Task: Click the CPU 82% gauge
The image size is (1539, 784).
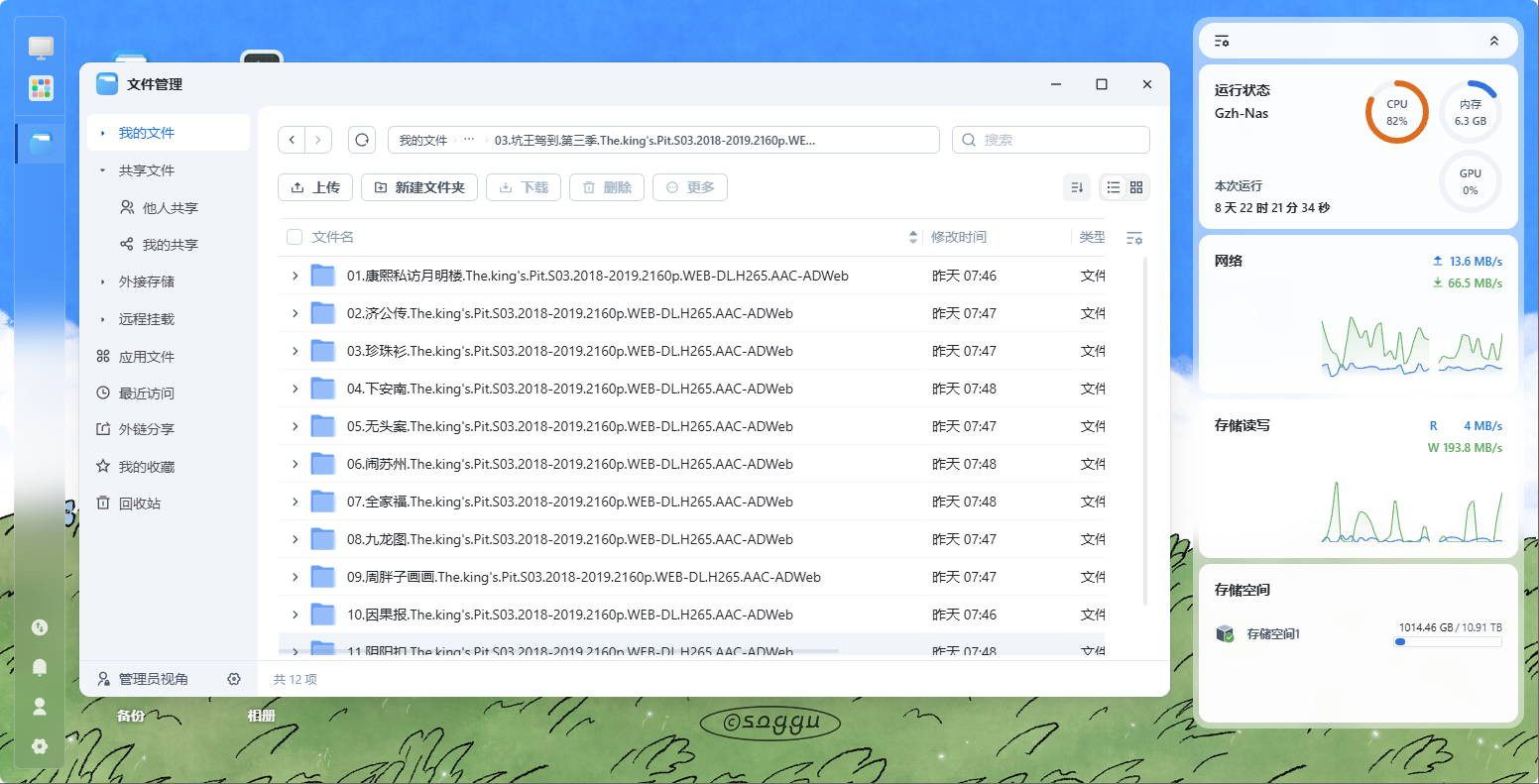Action: [x=1397, y=112]
